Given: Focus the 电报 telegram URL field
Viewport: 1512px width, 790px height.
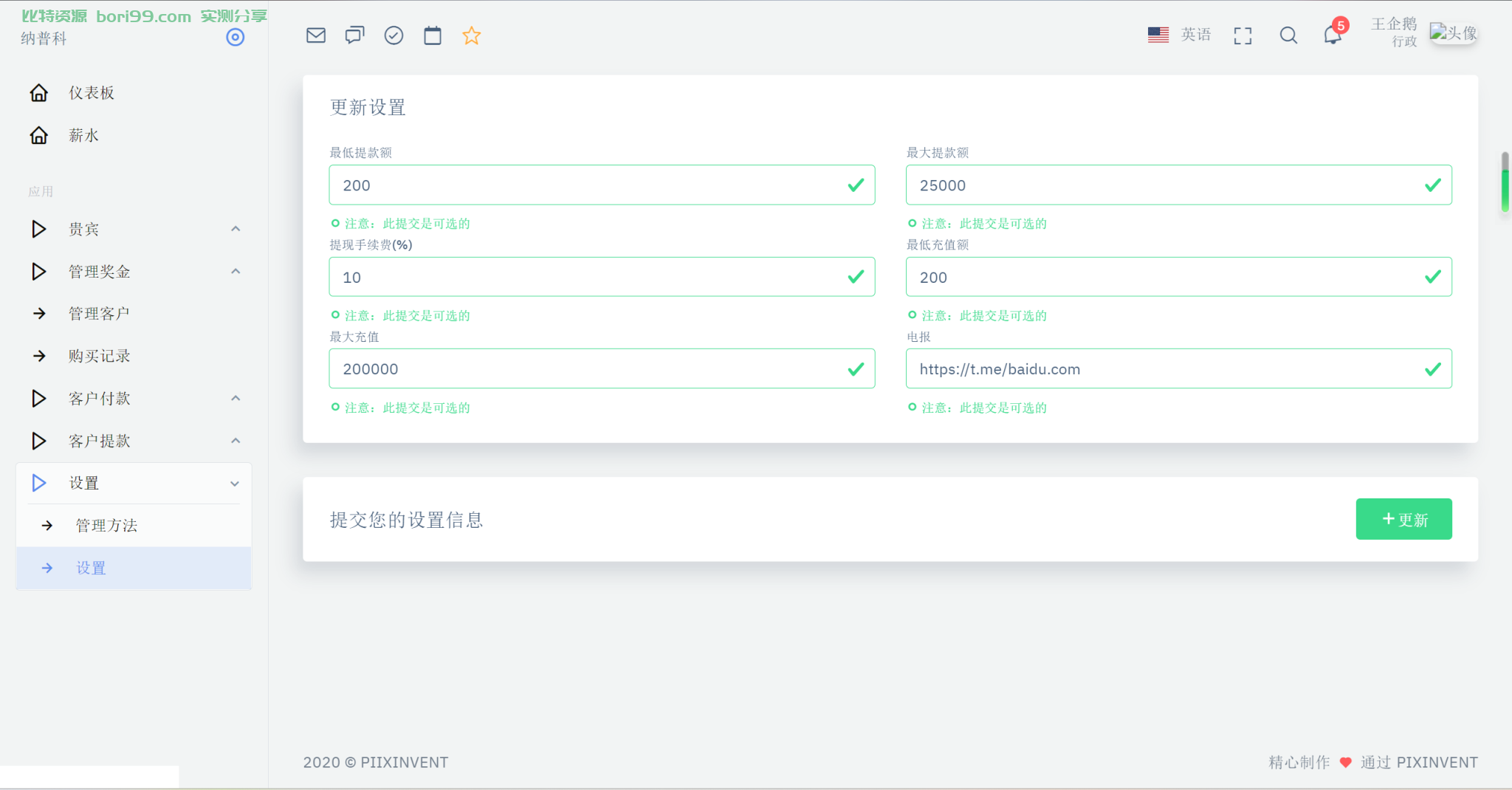Looking at the screenshot, I should (x=1178, y=368).
